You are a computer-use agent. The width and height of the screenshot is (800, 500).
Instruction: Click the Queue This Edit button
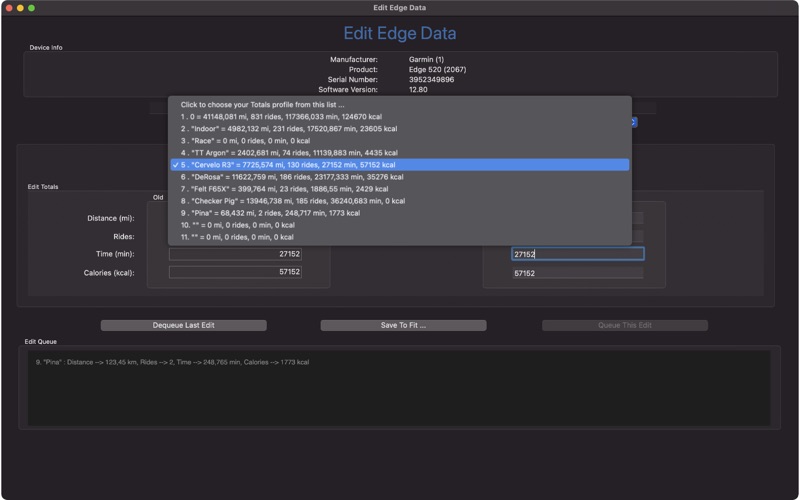pos(625,325)
